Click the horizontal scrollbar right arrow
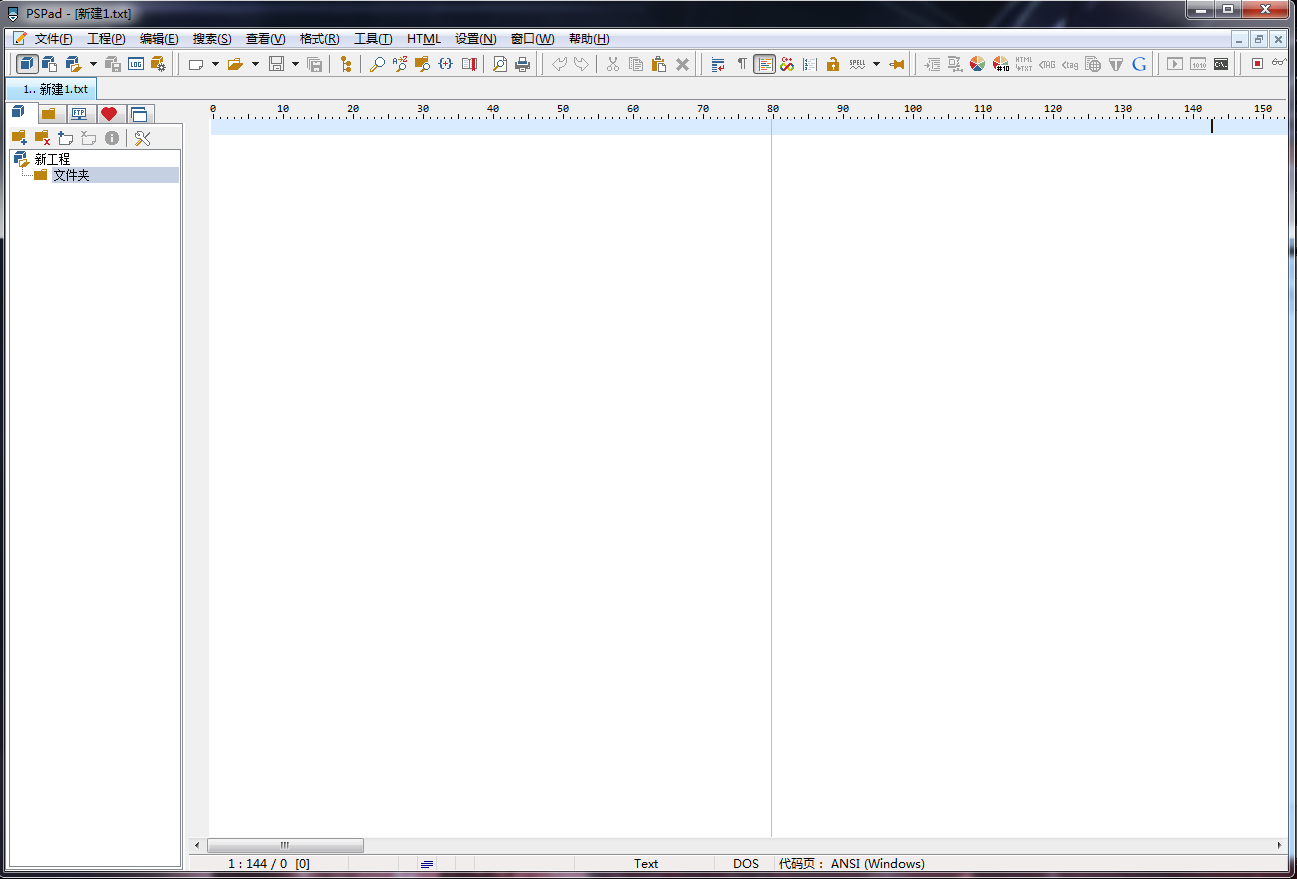This screenshot has width=1297, height=879. coord(1279,845)
